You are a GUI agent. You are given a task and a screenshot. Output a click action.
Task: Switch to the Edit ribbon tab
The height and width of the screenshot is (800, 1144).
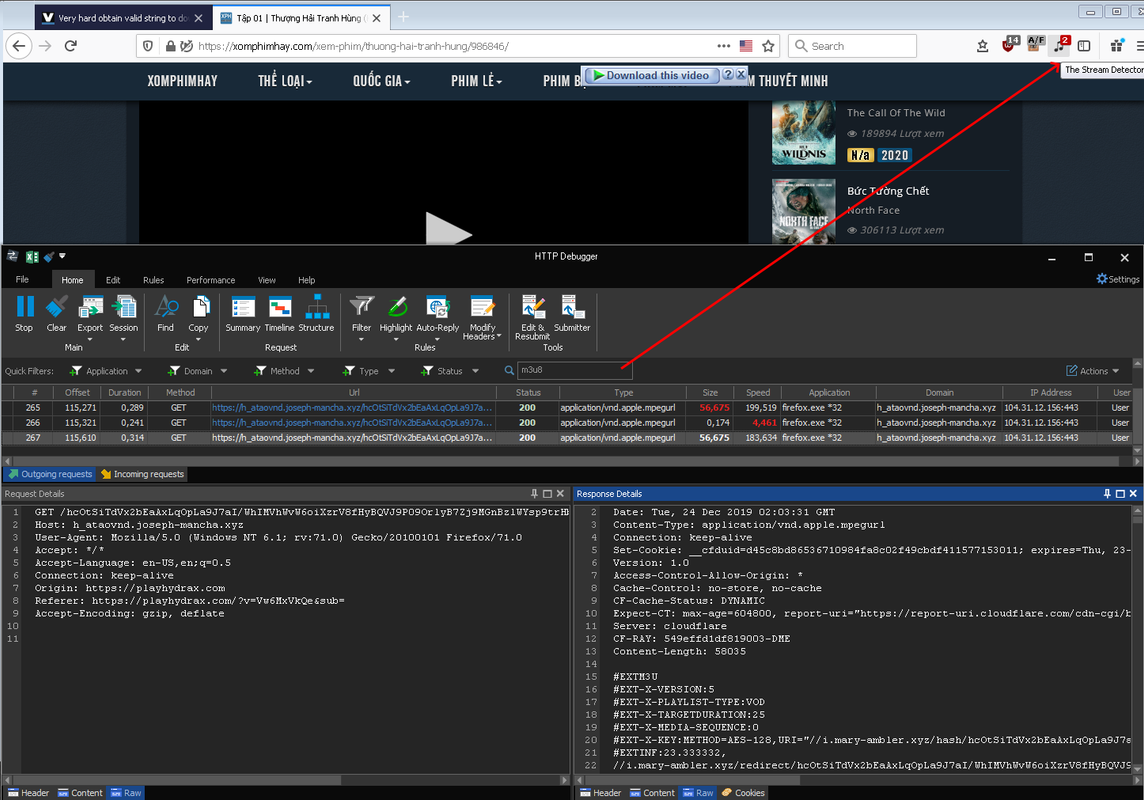113,280
